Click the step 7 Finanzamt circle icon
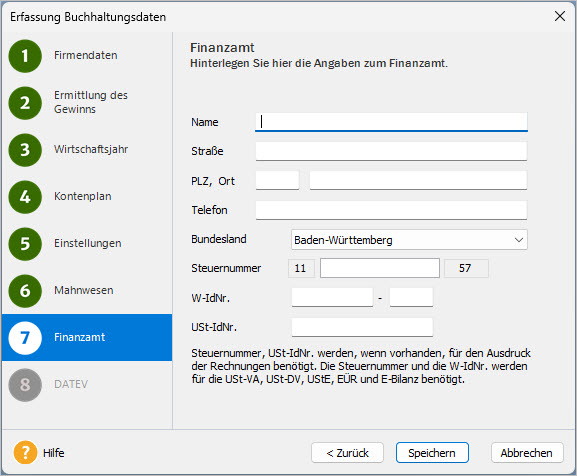 tap(25, 338)
